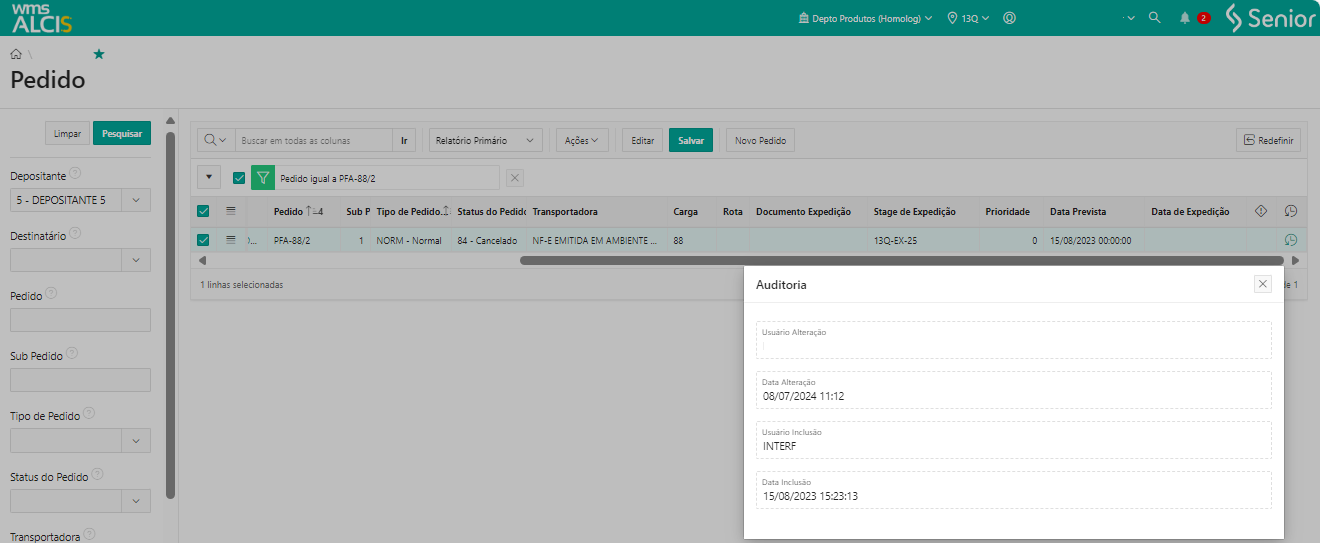Click the Novo Pedido button

761,141
